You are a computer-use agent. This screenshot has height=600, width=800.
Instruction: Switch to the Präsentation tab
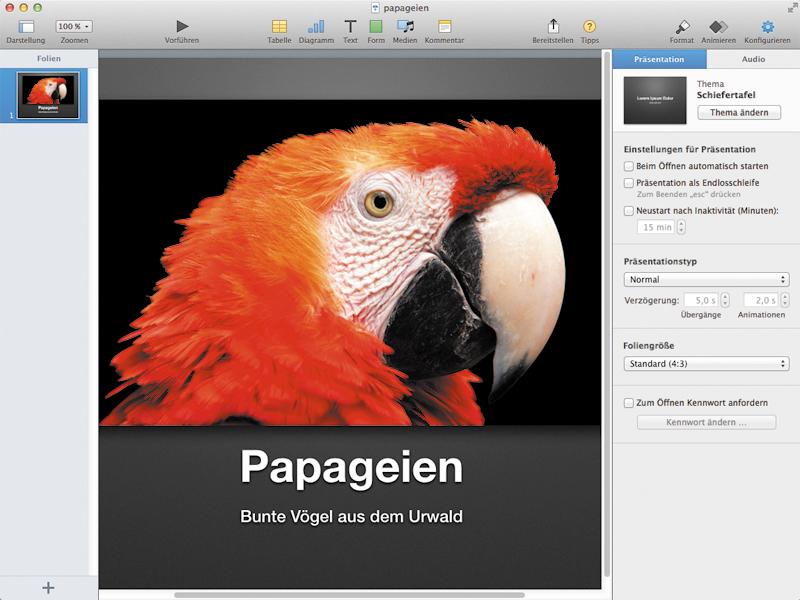pyautogui.click(x=659, y=59)
